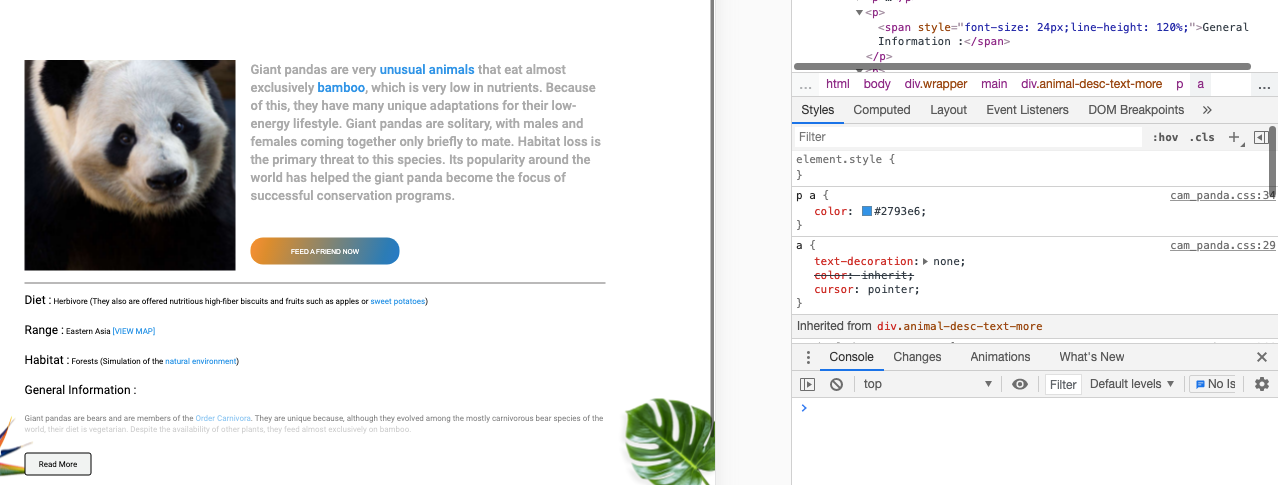
Task: Click the color: inherit strikethrough declaration
Action: 864,275
